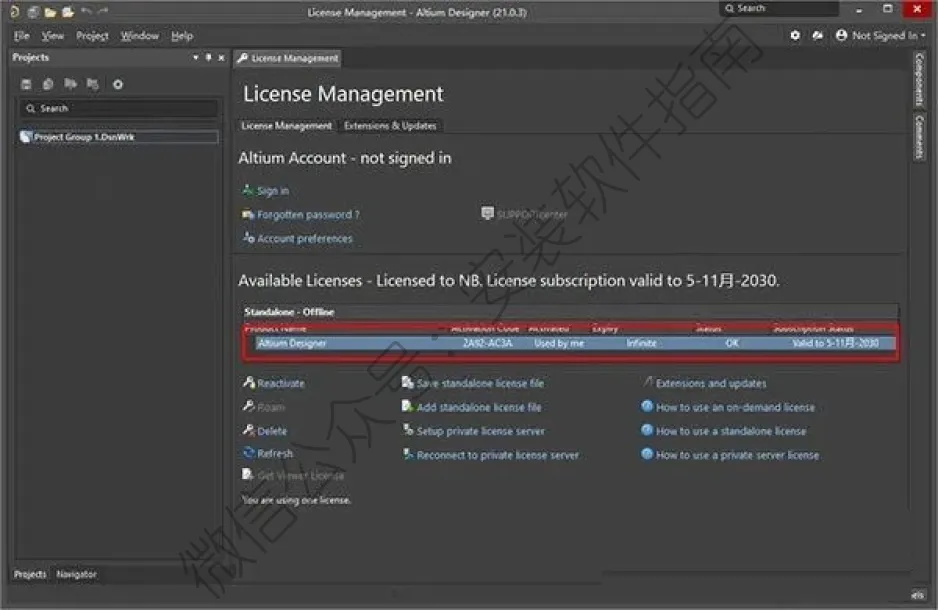Screen dimensions: 938x610
Task: Open Account preferences link
Action: pyautogui.click(x=304, y=238)
